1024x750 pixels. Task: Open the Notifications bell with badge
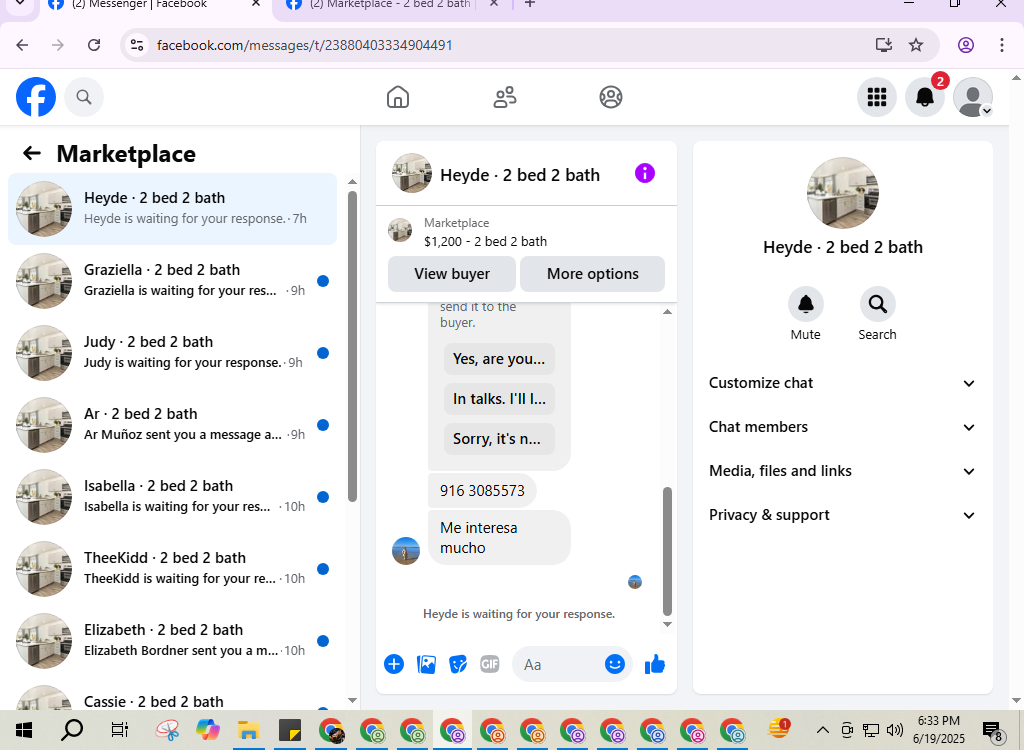coord(925,97)
